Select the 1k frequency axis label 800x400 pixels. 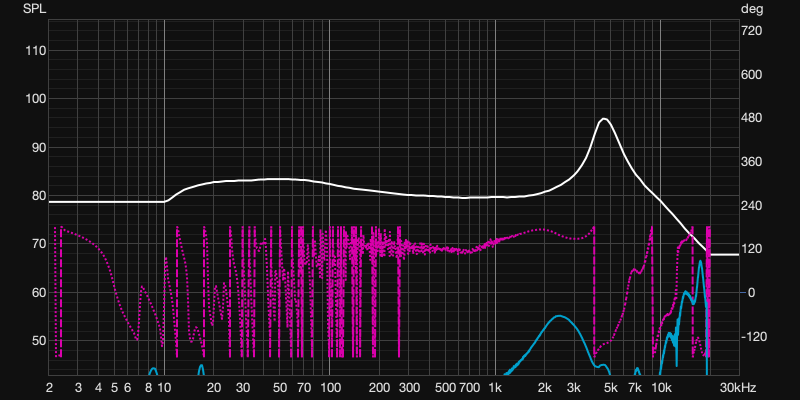(x=495, y=387)
